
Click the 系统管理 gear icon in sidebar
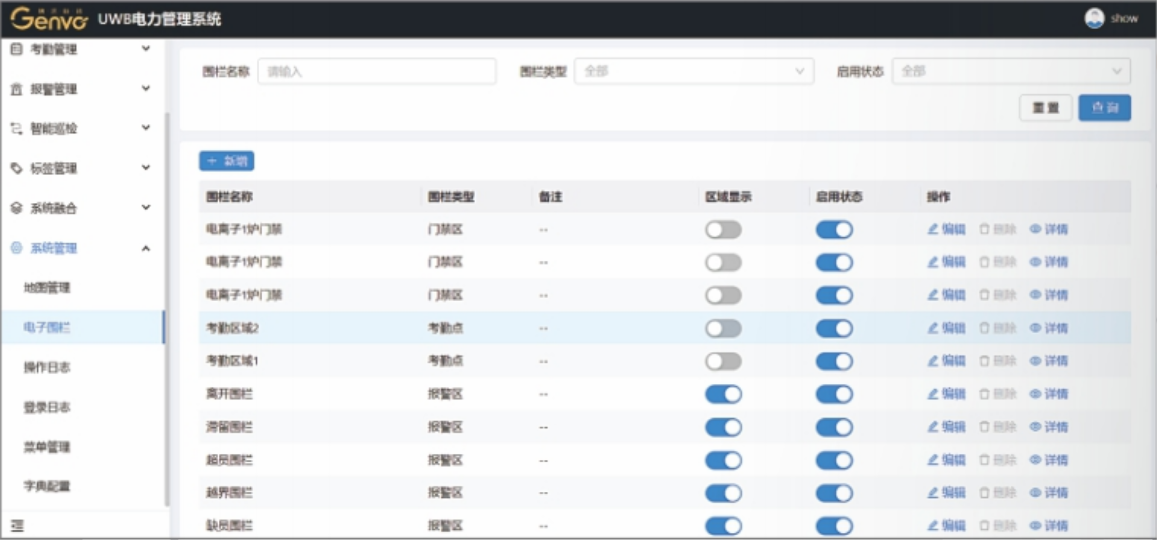tap(17, 249)
